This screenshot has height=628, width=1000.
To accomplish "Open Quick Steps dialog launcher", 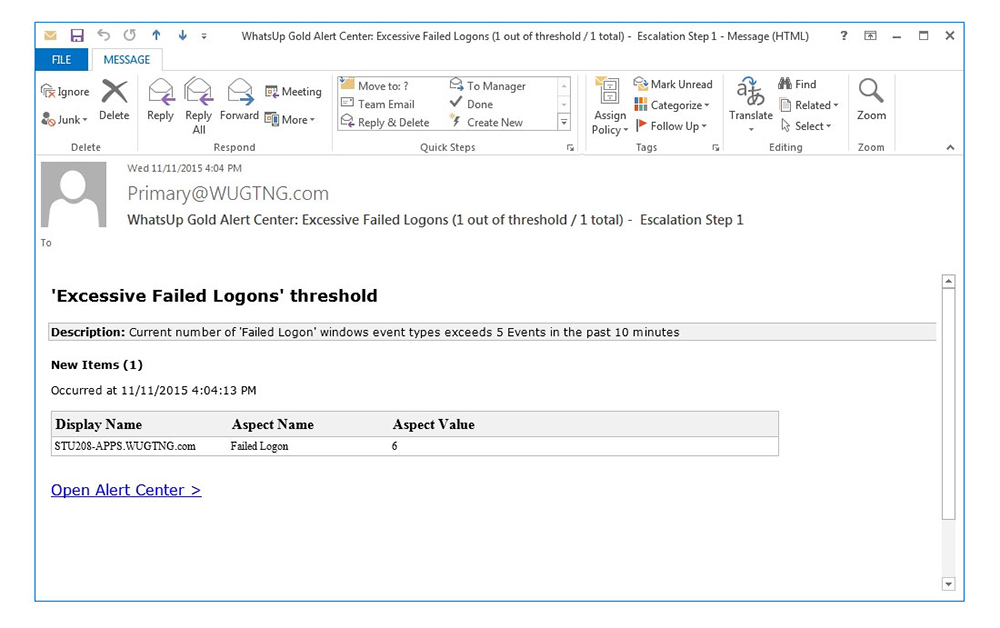I will [x=570, y=147].
